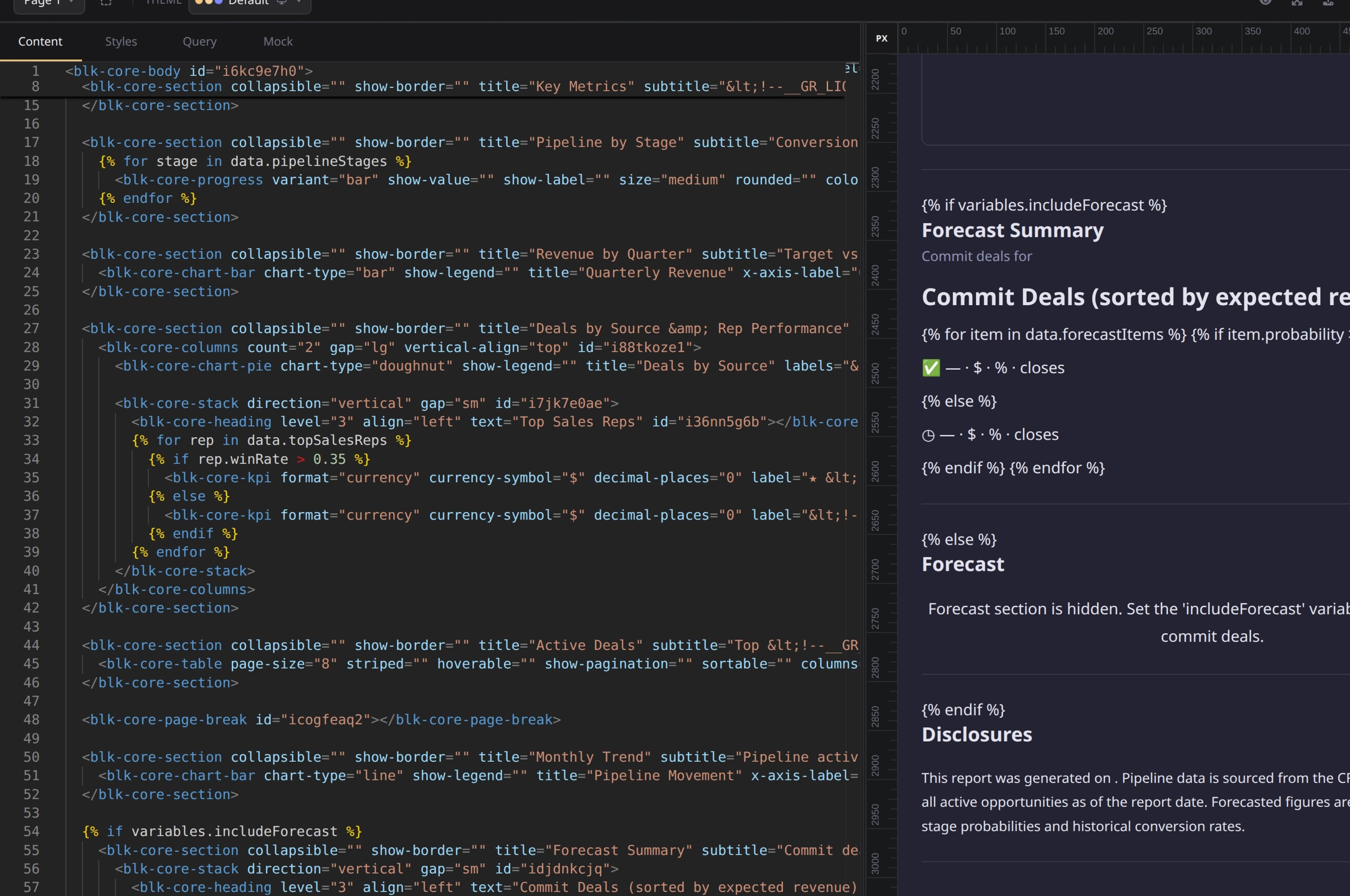Viewport: 1350px width, 896px height.
Task: Select the Commit Deals heading in preview
Action: [x=1136, y=297]
